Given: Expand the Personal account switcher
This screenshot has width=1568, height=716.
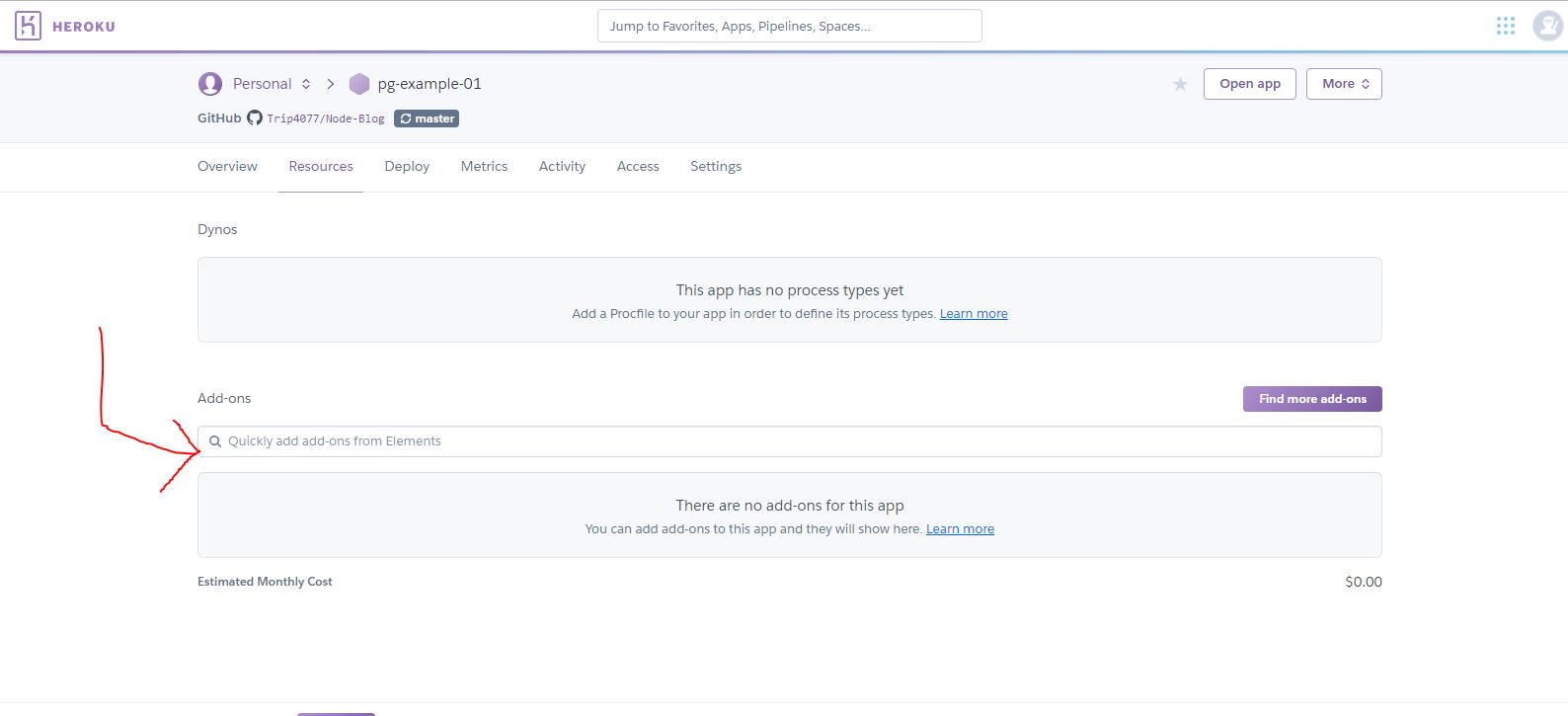Looking at the screenshot, I should tap(306, 84).
